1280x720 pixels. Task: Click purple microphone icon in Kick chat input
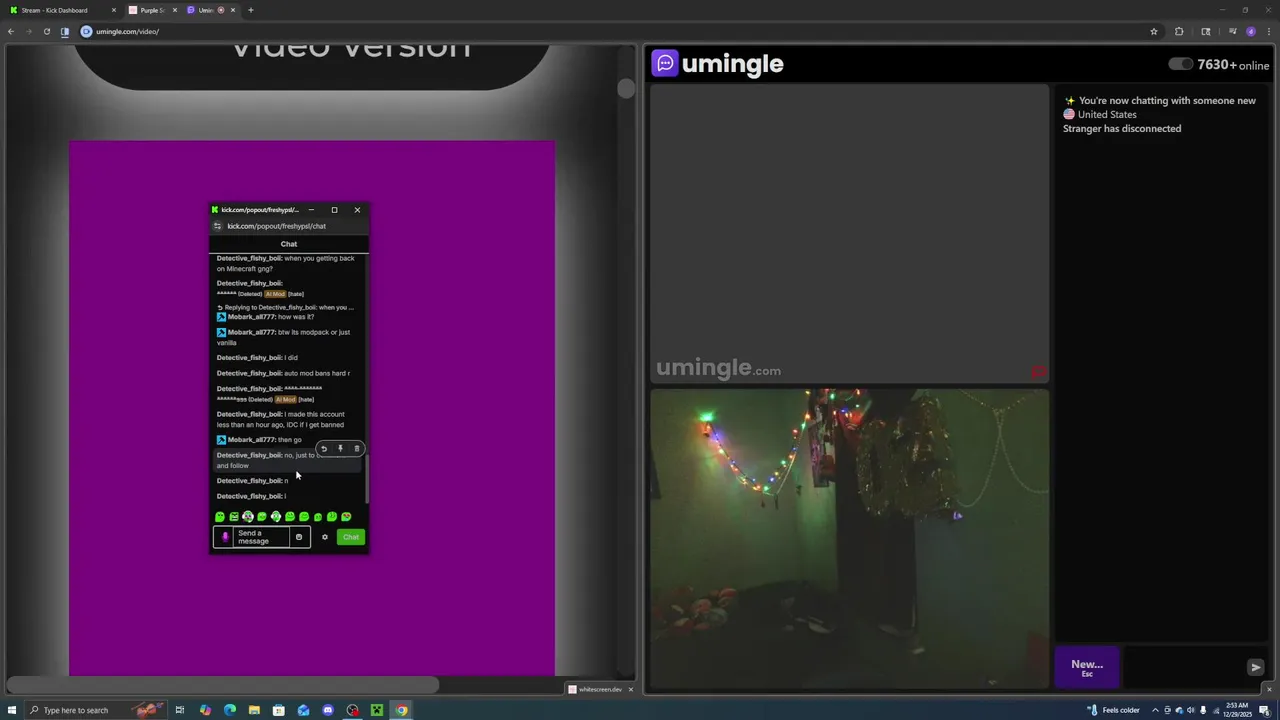(x=225, y=537)
